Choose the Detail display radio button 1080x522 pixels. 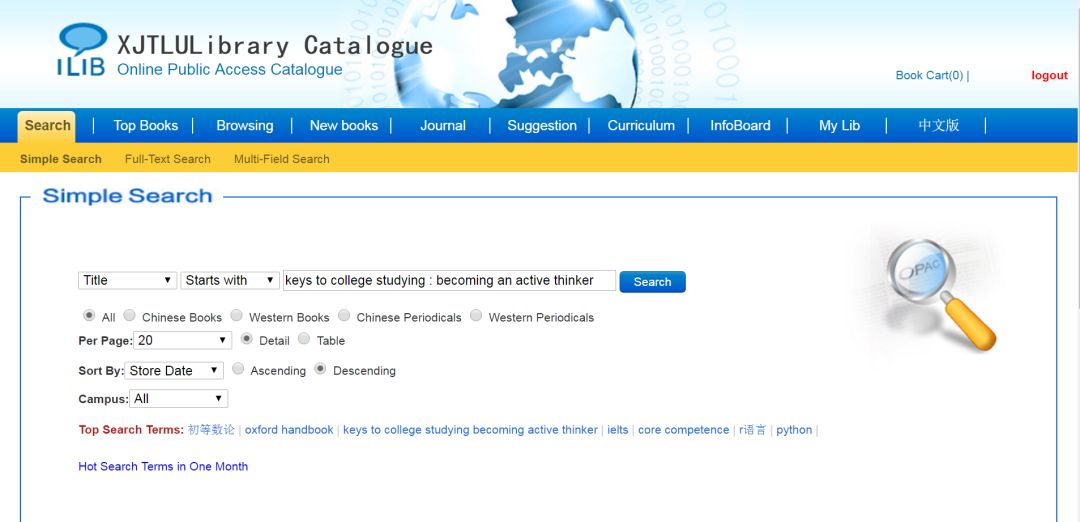pyautogui.click(x=247, y=338)
